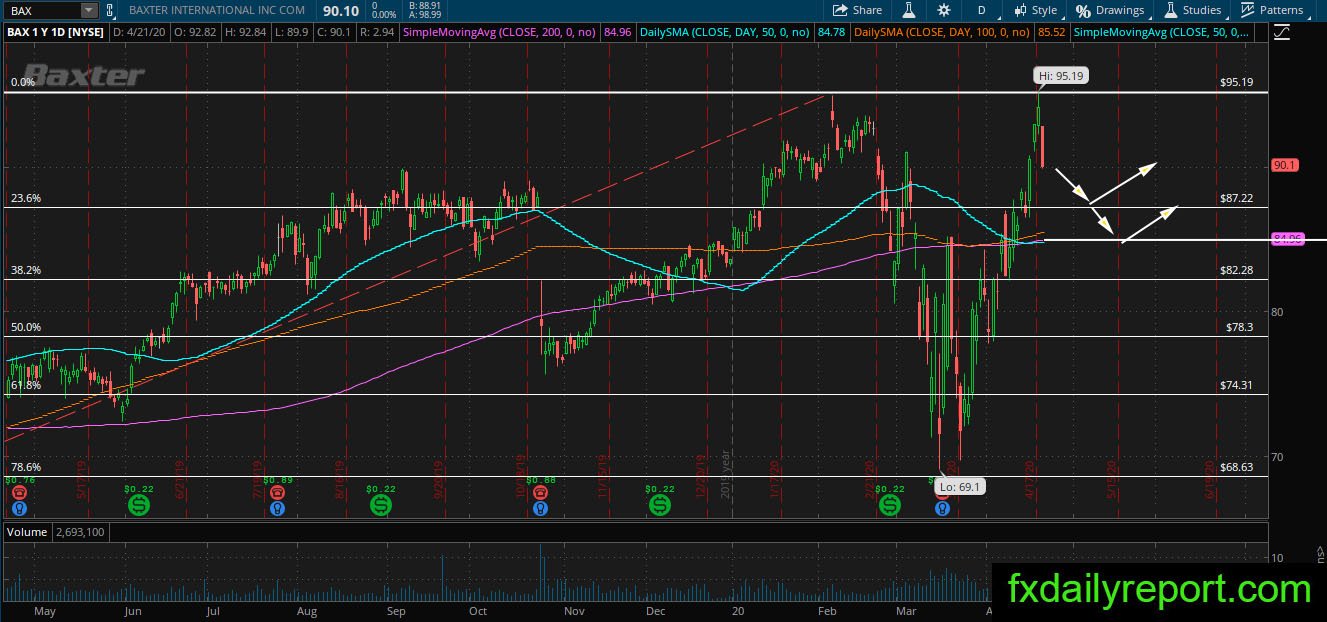
Task: Click the earnings phone icon labeled $0.88
Action: pos(540,493)
